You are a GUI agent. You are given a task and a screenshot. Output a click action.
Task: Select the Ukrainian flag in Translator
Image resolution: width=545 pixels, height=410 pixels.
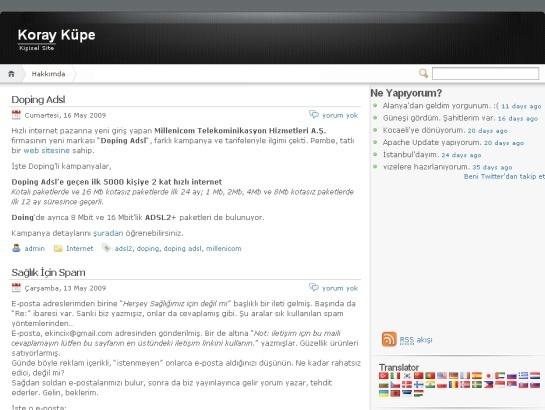click(x=383, y=393)
